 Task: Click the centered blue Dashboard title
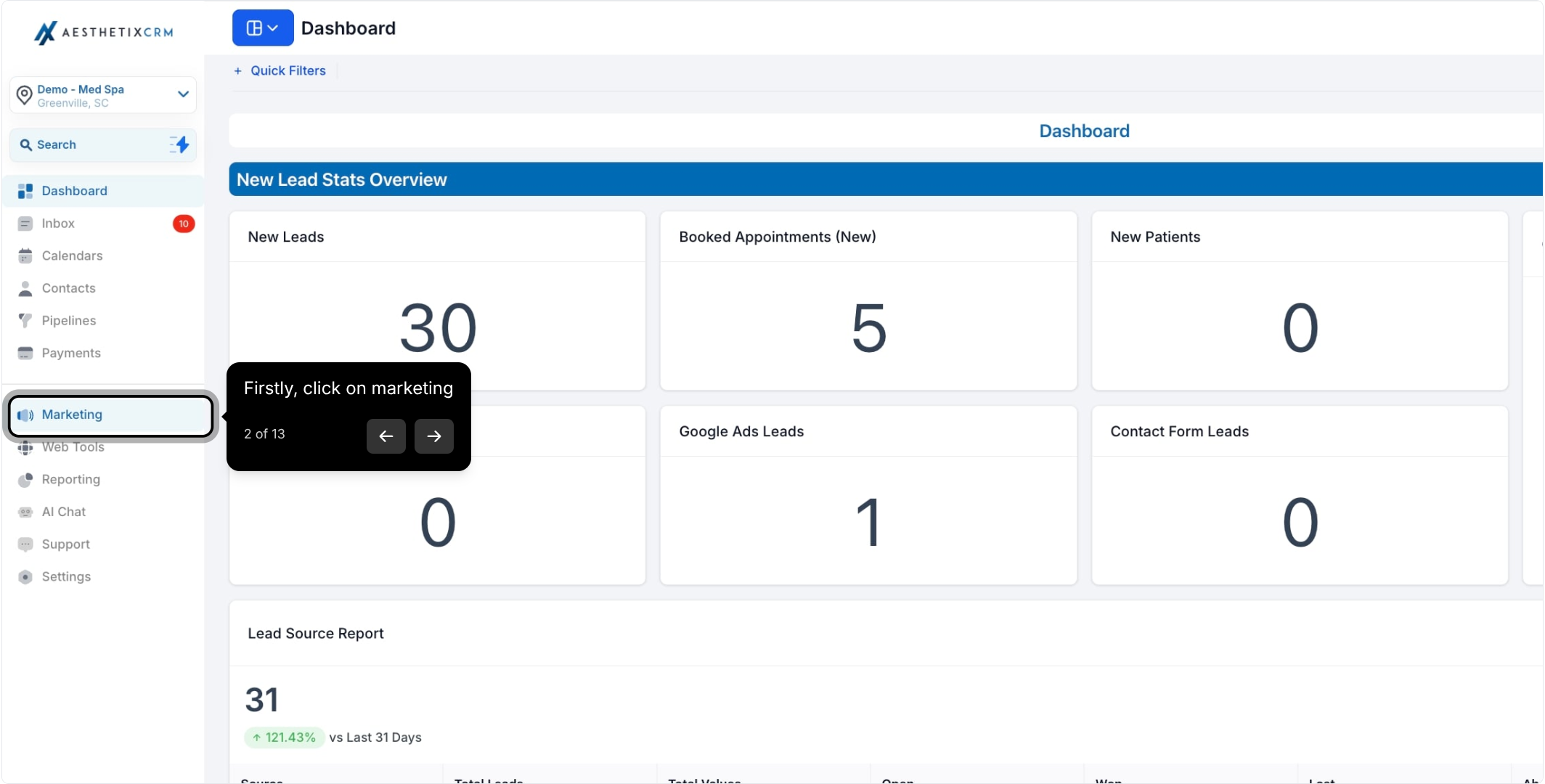pyautogui.click(x=1085, y=131)
